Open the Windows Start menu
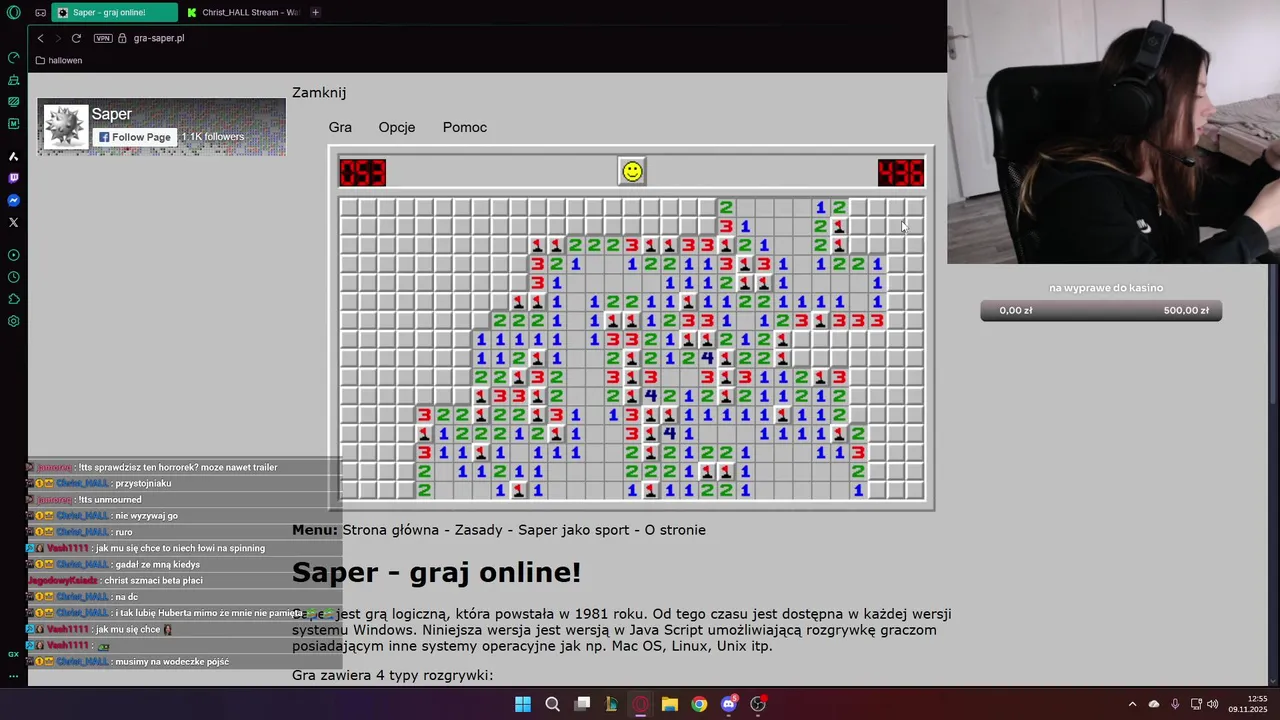The height and width of the screenshot is (720, 1280). (523, 704)
